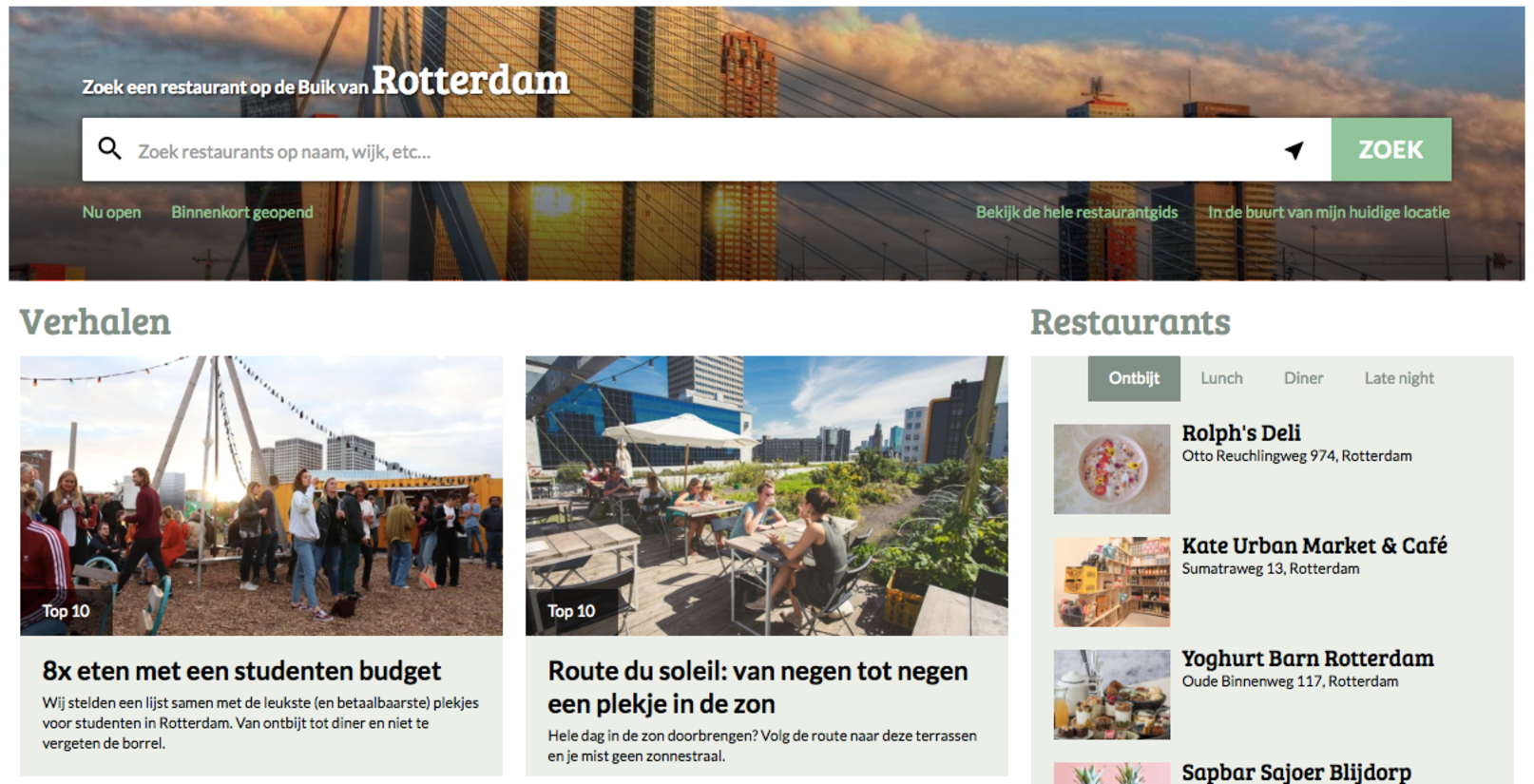1534x784 pixels.
Task: Switch to the Late night tab
Action: click(x=1399, y=378)
